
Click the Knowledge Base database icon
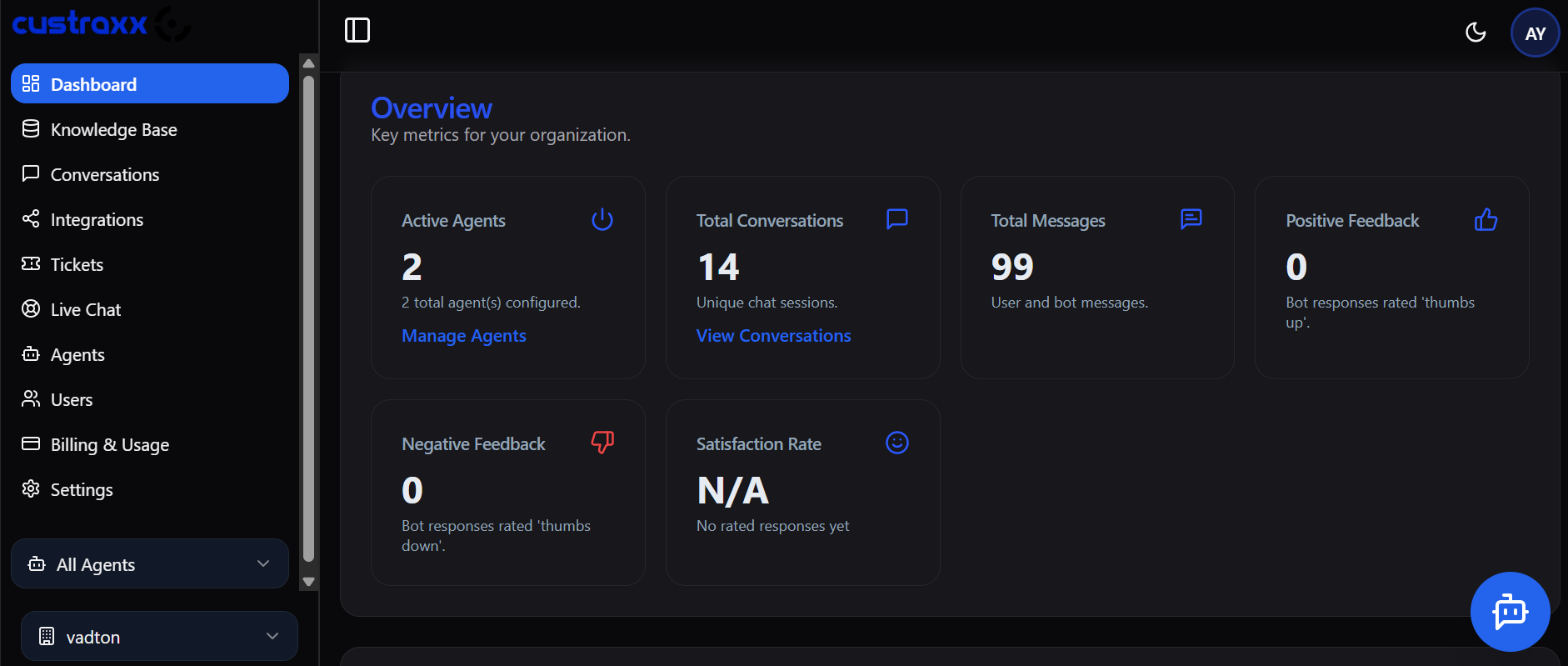pyautogui.click(x=31, y=128)
